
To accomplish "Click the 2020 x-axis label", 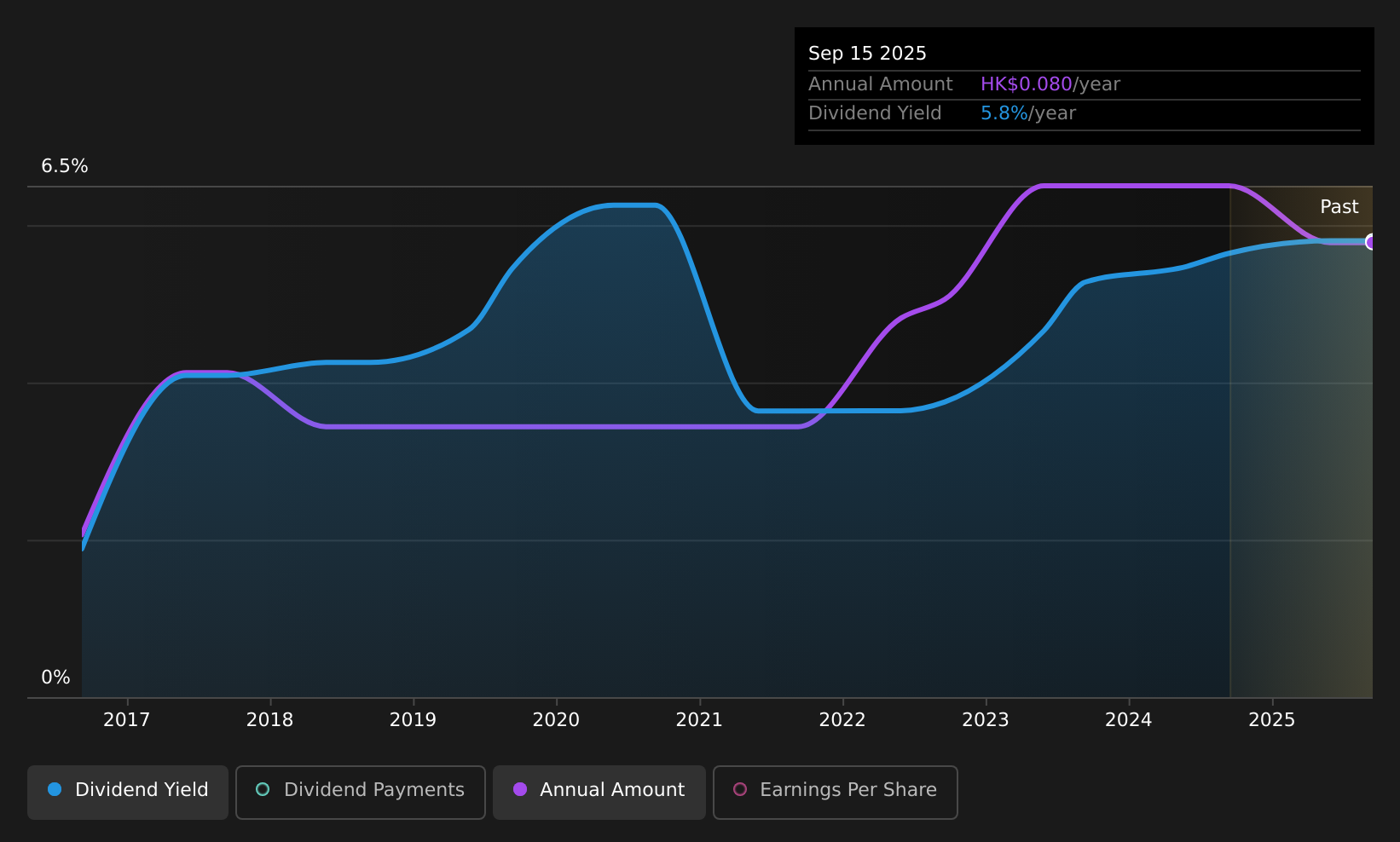I will pyautogui.click(x=556, y=720).
